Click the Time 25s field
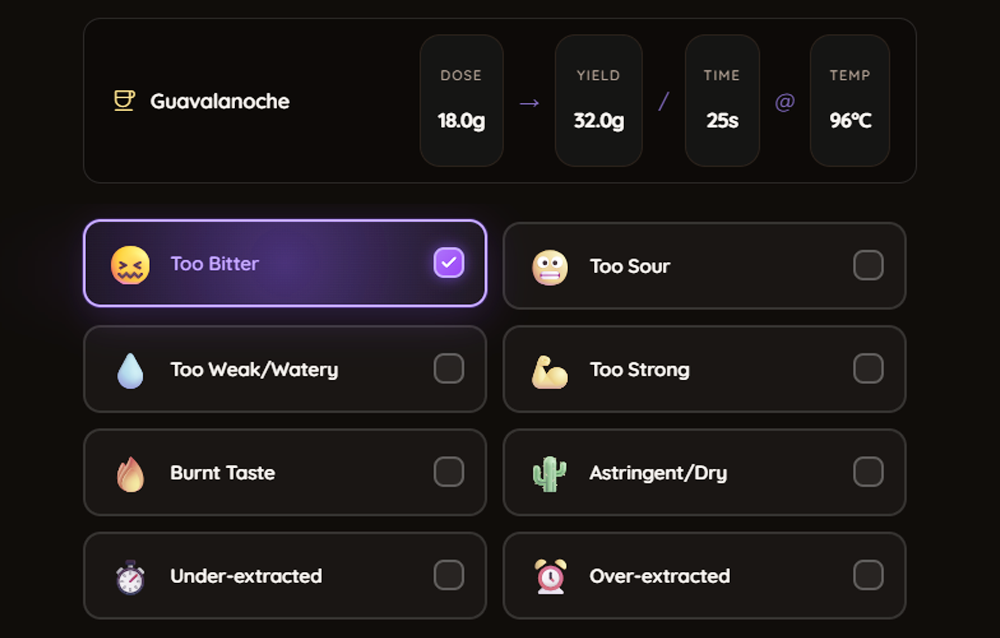1000x638 pixels. [722, 101]
